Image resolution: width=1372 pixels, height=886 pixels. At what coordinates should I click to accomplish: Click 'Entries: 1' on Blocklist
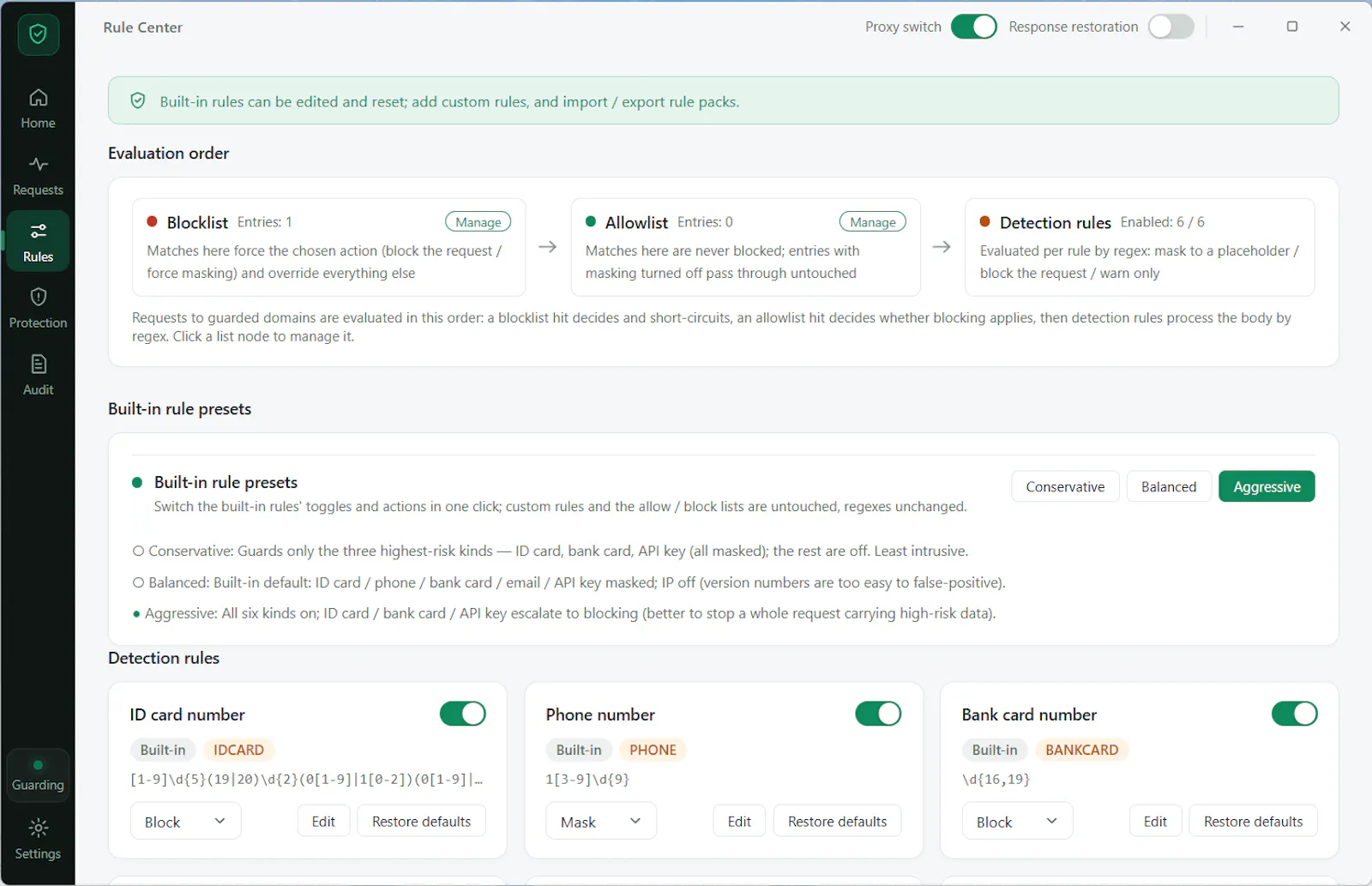click(x=265, y=222)
